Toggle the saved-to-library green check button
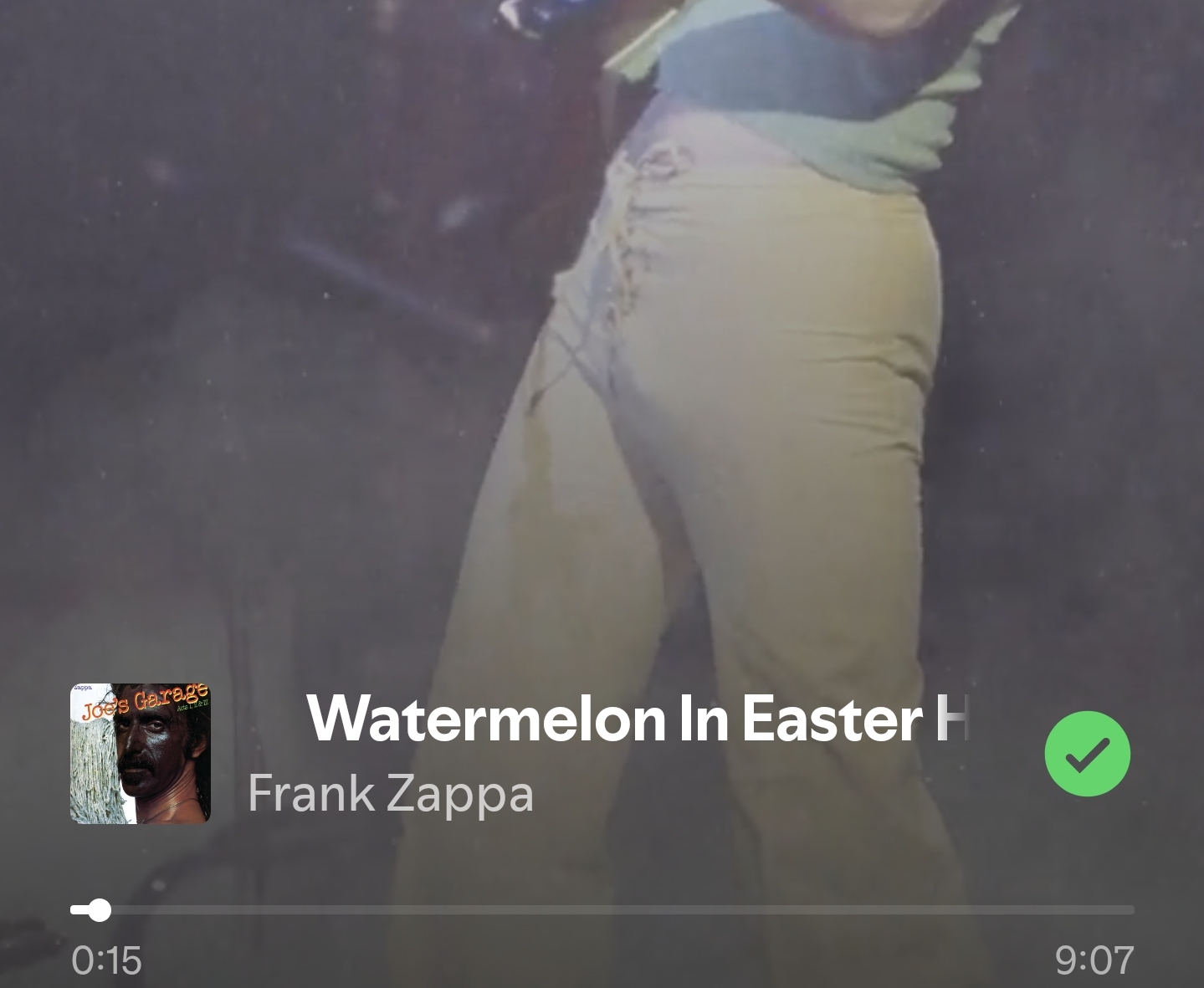The width and height of the screenshot is (1204, 988). click(1087, 753)
